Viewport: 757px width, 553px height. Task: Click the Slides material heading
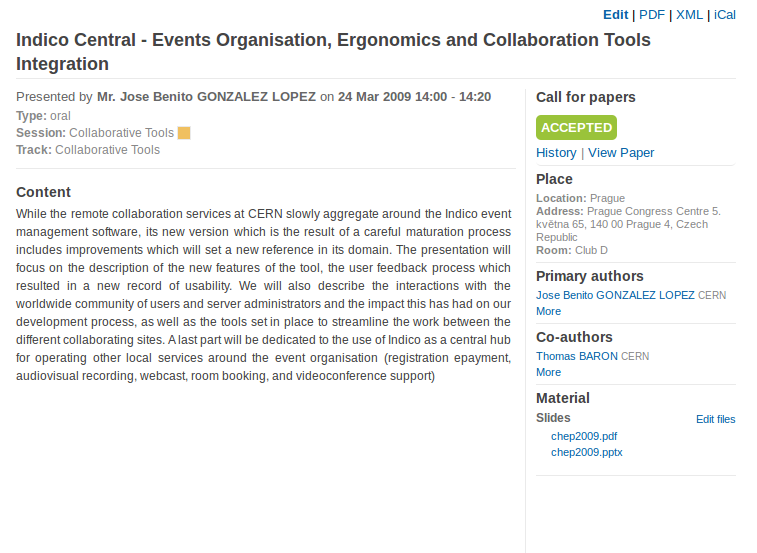(553, 418)
